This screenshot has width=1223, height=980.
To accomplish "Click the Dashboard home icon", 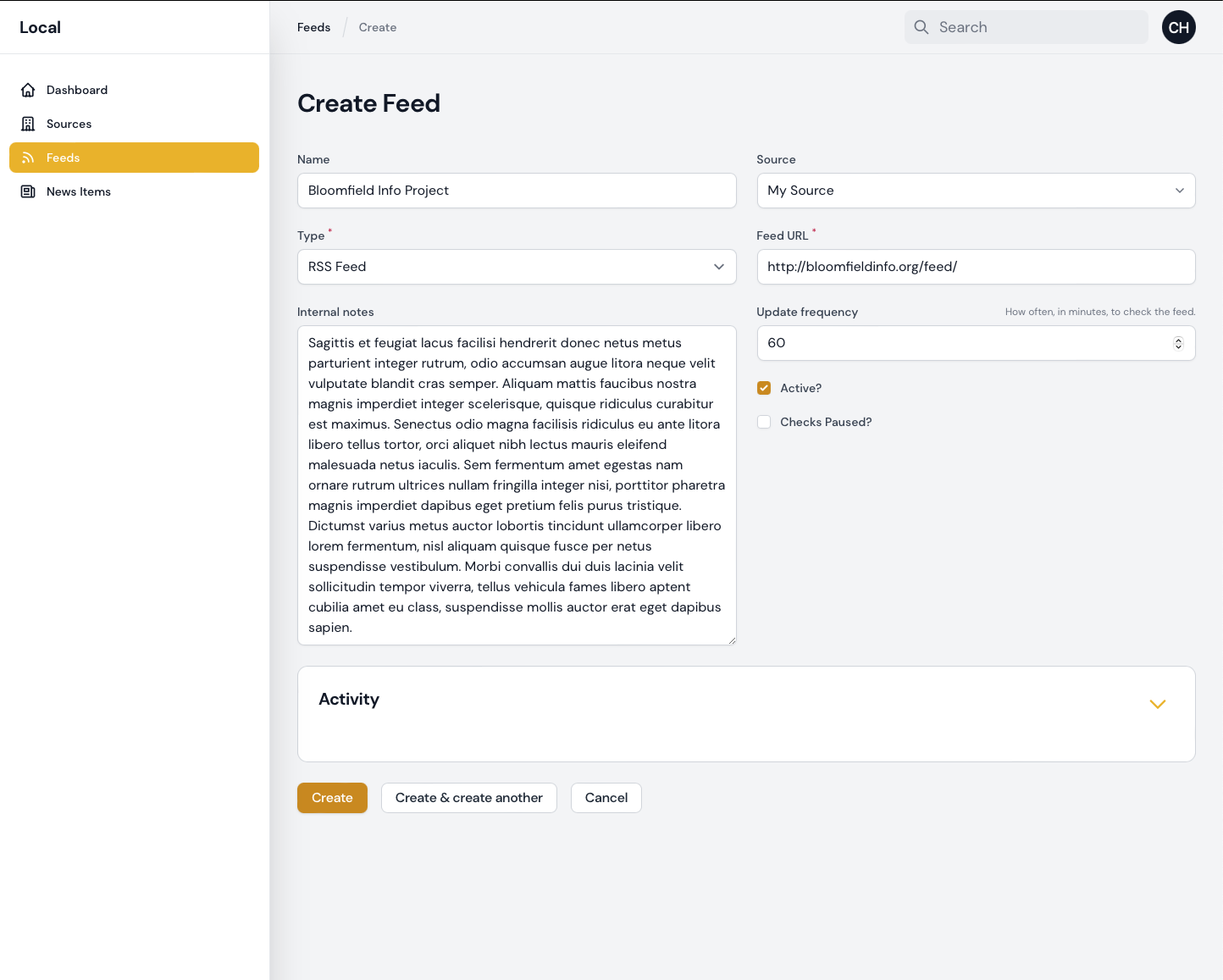I will tap(28, 90).
